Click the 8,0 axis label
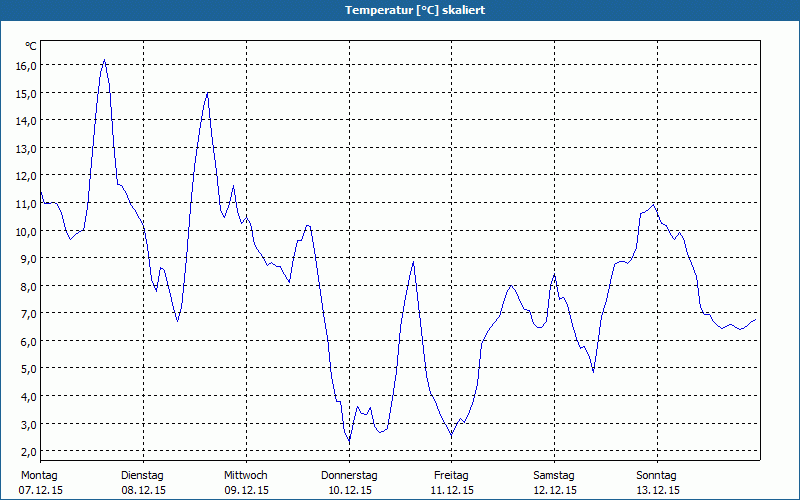This screenshot has height=500, width=800. pyautogui.click(x=28, y=286)
